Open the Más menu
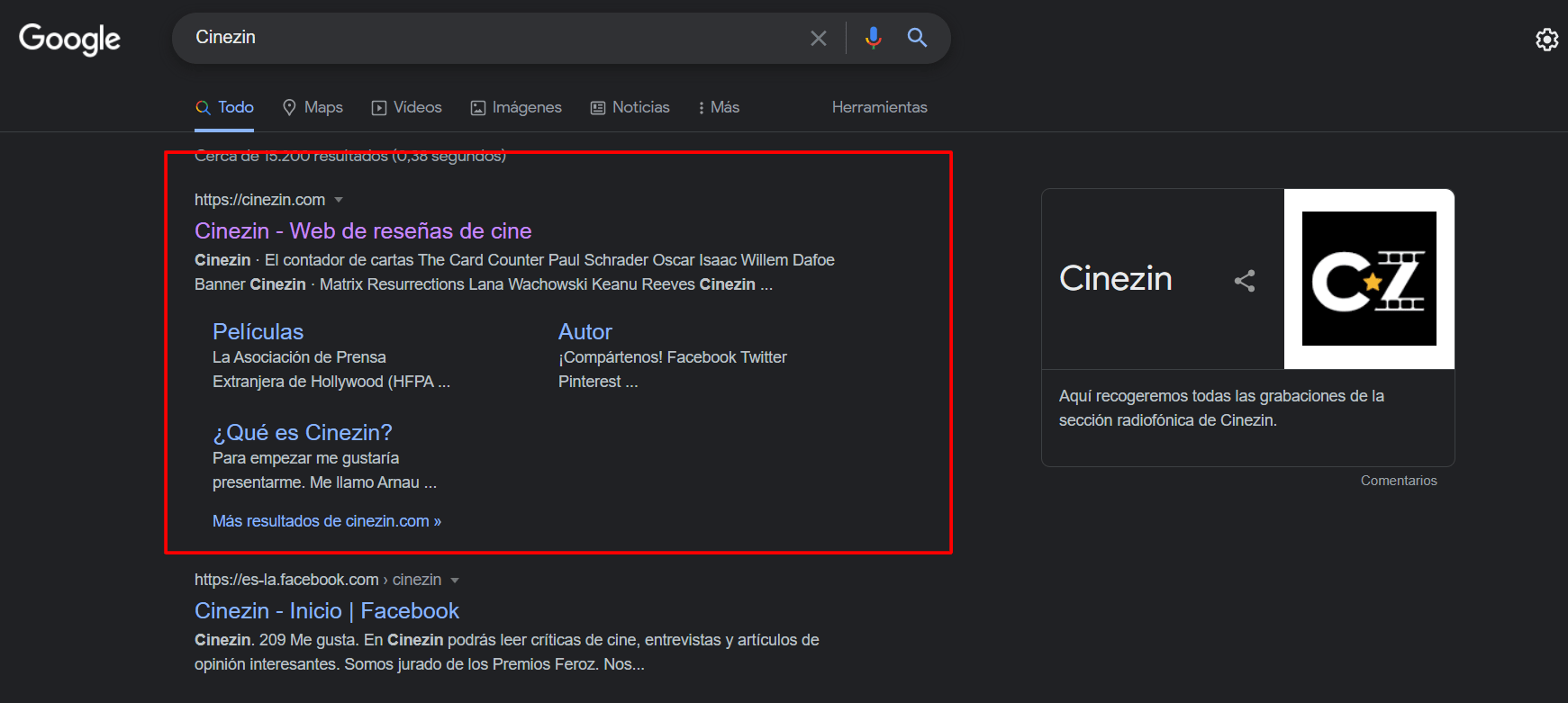Viewport: 1568px width, 703px height. [718, 107]
